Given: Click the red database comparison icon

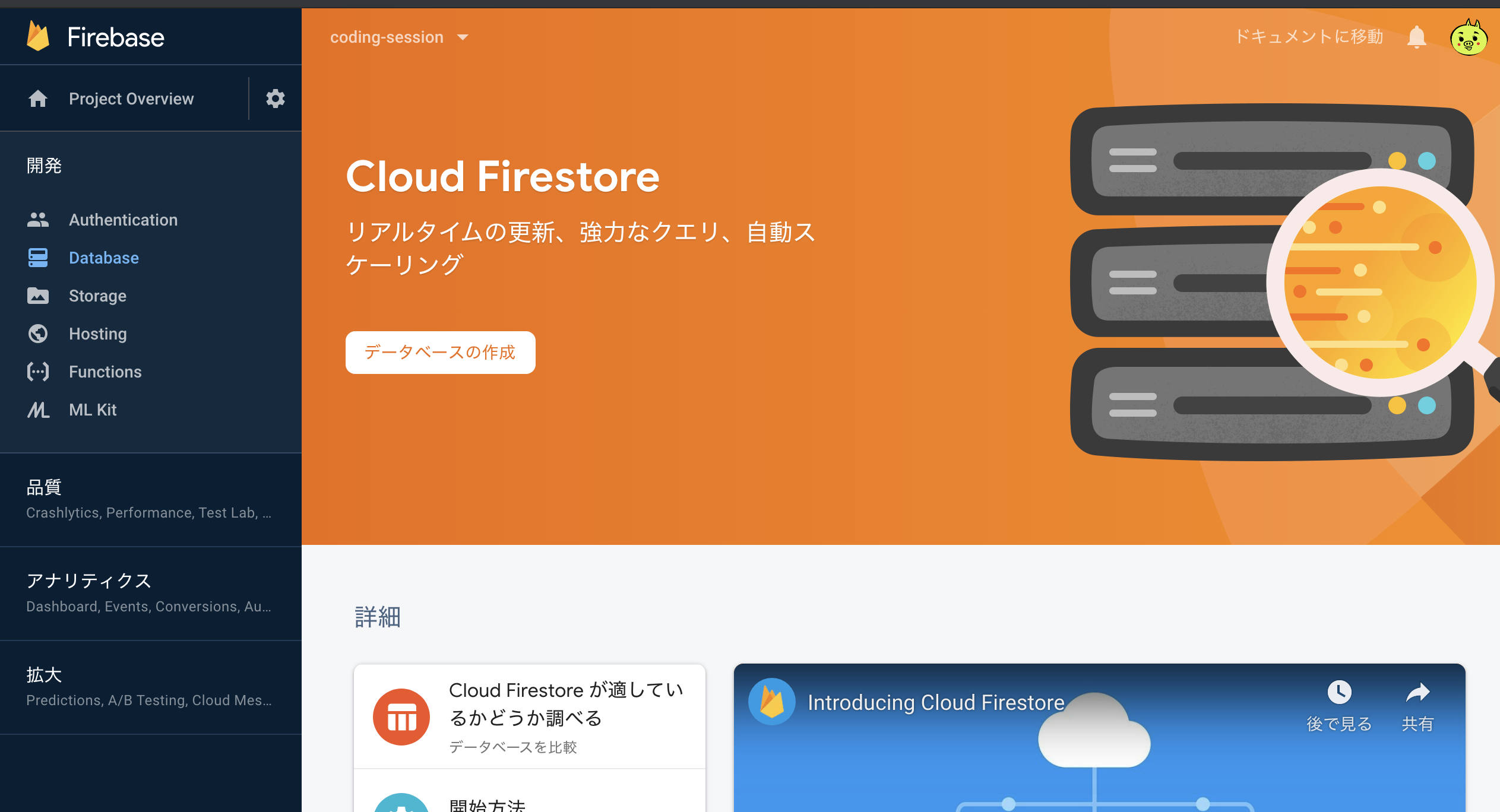Looking at the screenshot, I should tap(401, 717).
